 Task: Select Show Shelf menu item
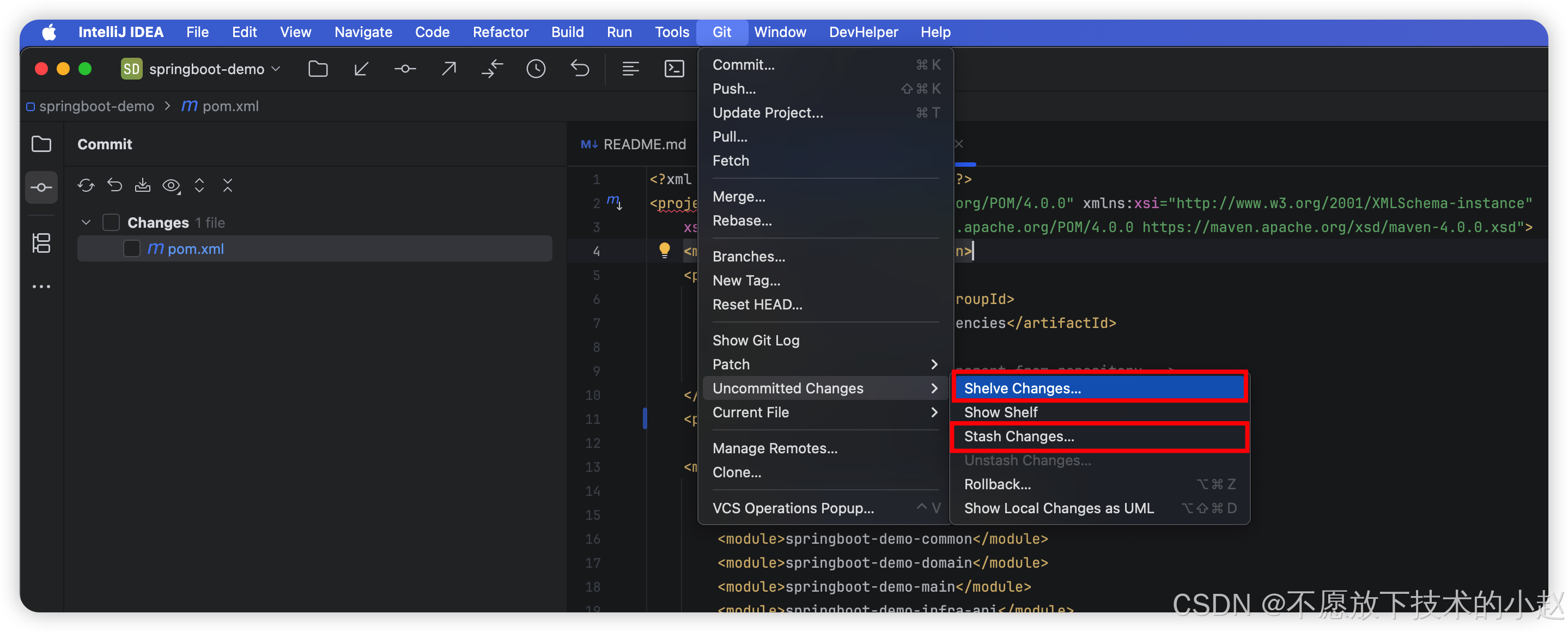pos(1099,412)
